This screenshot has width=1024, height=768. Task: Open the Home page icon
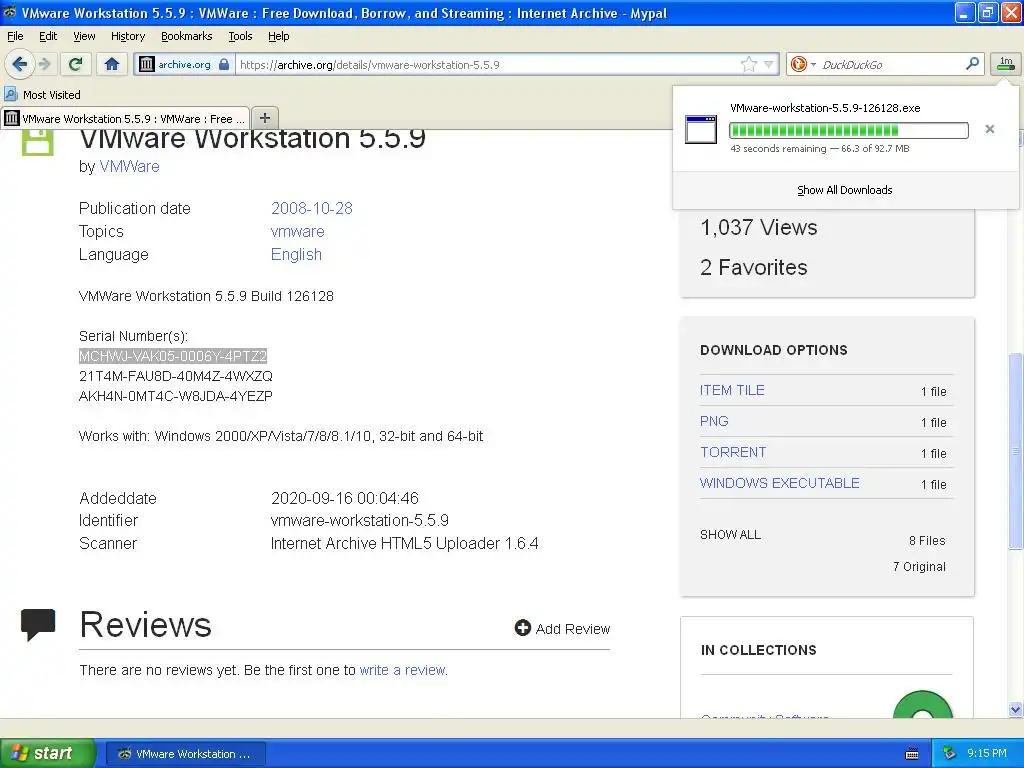pyautogui.click(x=112, y=64)
